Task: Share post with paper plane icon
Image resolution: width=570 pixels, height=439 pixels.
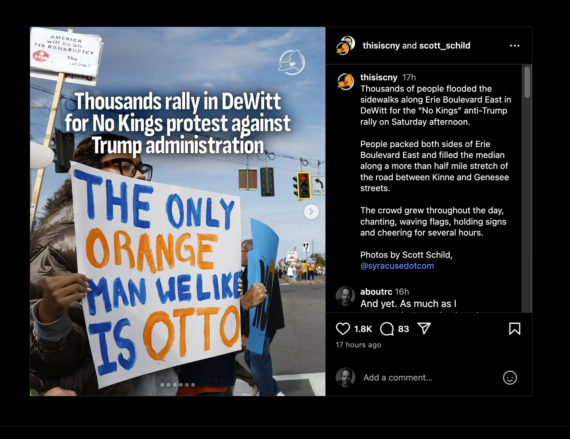Action: point(424,329)
